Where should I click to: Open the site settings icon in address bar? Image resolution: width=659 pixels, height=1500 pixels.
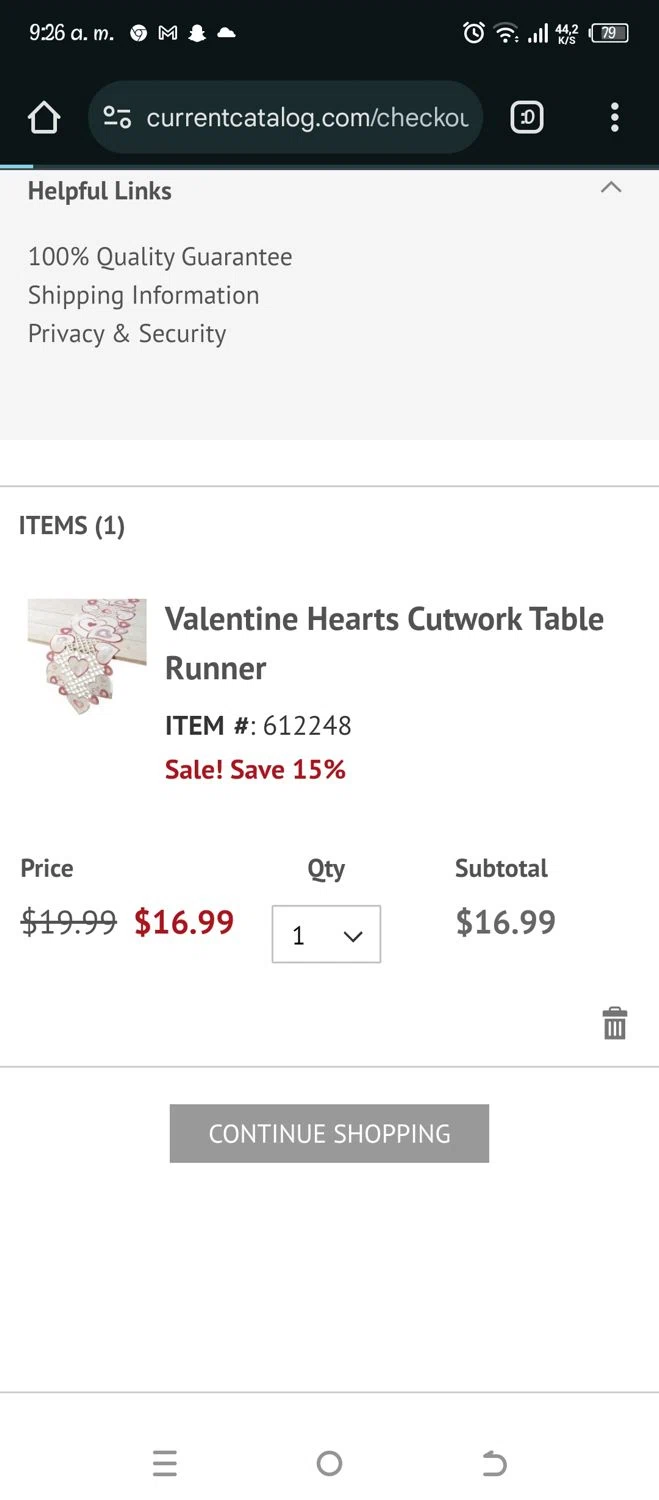click(117, 118)
